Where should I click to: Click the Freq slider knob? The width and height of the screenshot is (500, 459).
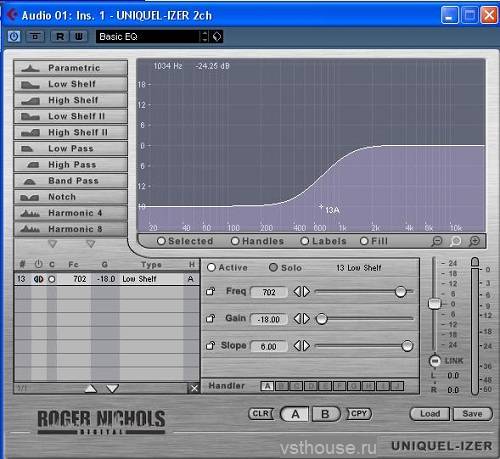[x=400, y=292]
